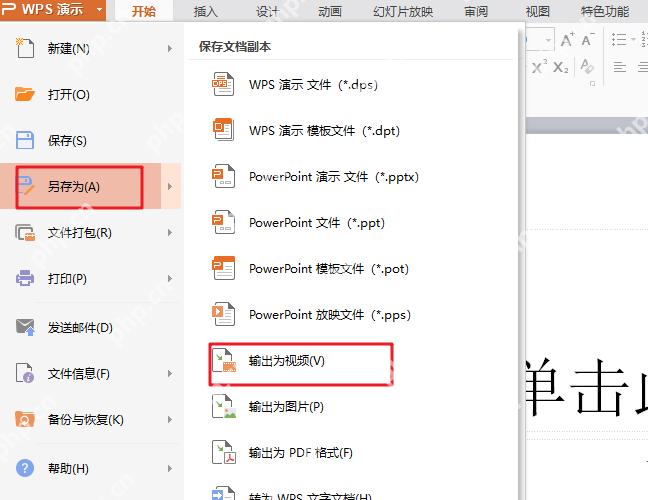Expand the 帮助(H) submenu arrow
This screenshot has height=500, width=648.
click(x=170, y=468)
